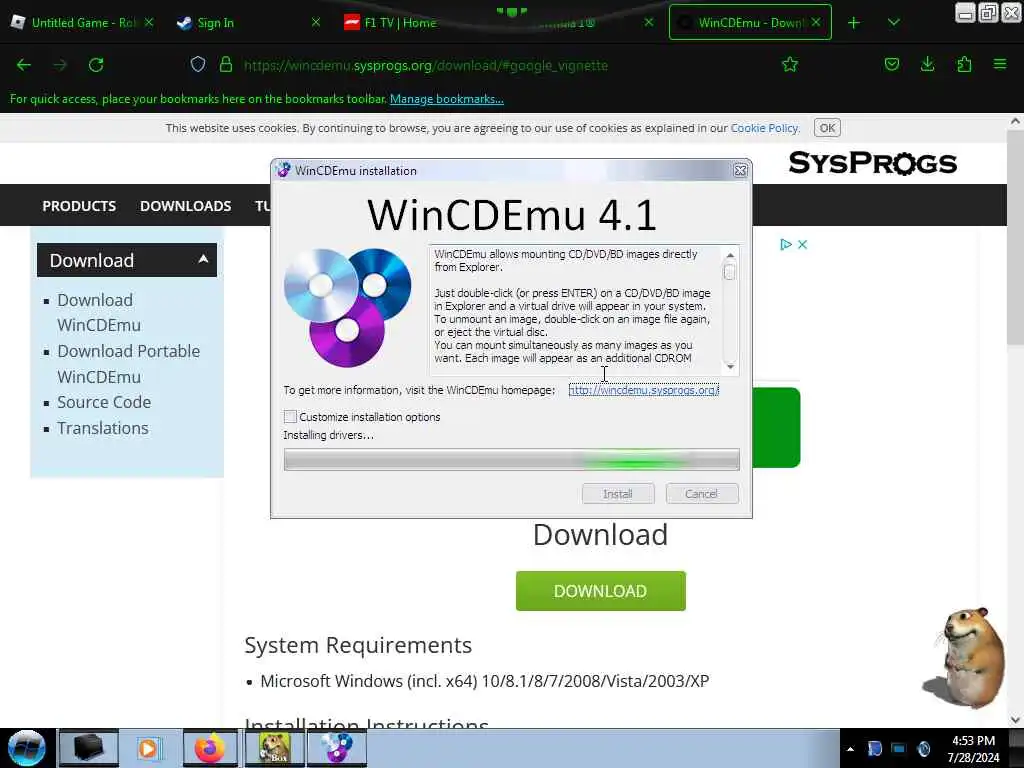1024x768 pixels.
Task: Close the ad with the X icon
Action: point(803,244)
